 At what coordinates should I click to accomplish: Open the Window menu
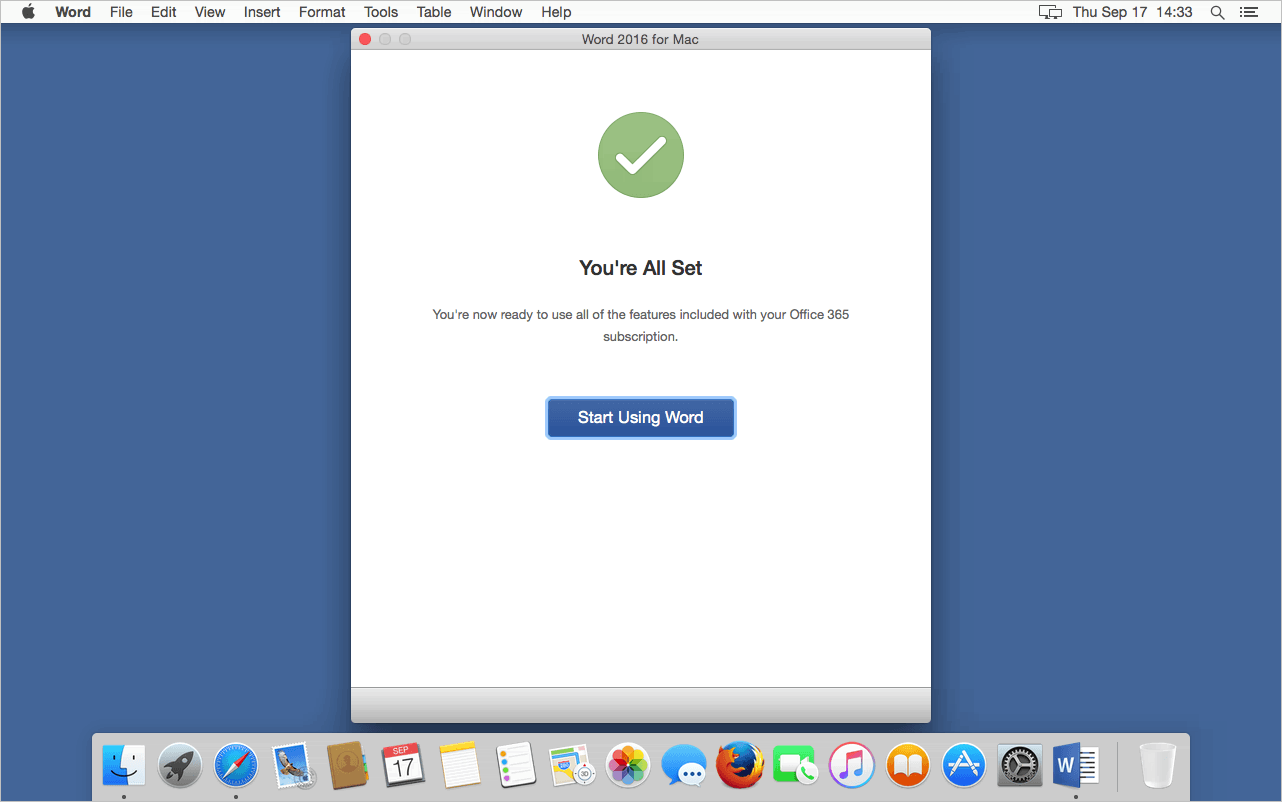(496, 12)
